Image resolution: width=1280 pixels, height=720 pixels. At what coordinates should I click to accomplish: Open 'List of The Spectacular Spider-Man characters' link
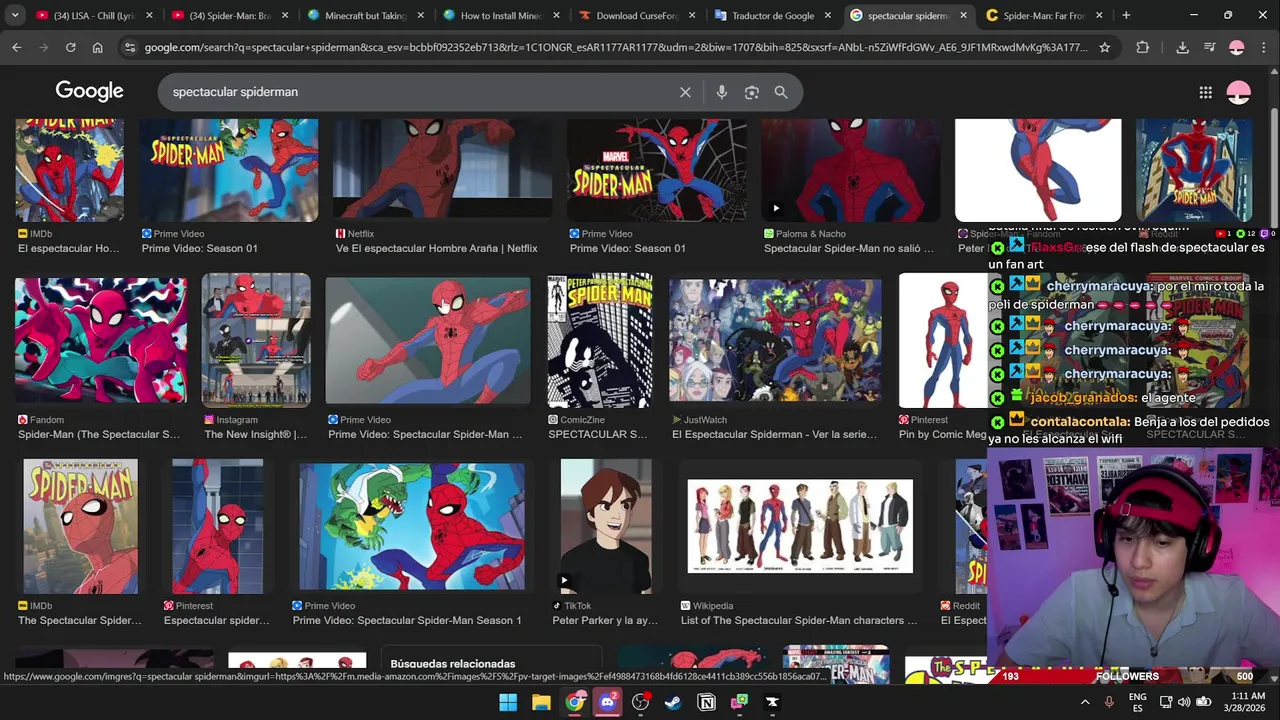(799, 620)
